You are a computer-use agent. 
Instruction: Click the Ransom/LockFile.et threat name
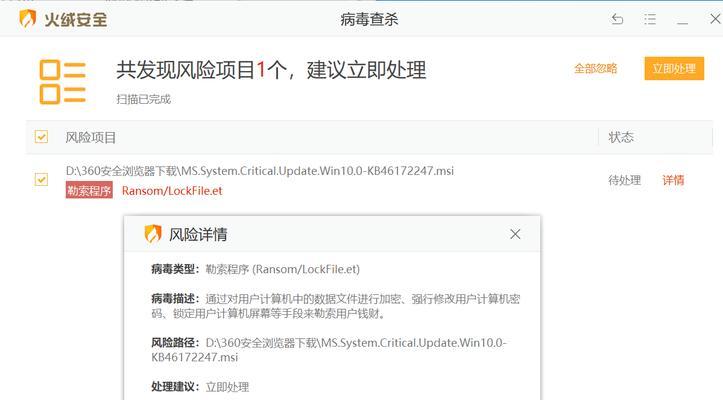coord(172,191)
